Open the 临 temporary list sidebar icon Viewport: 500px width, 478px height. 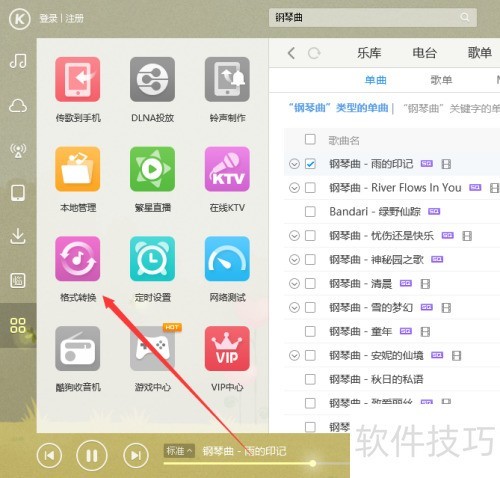pyautogui.click(x=18, y=281)
